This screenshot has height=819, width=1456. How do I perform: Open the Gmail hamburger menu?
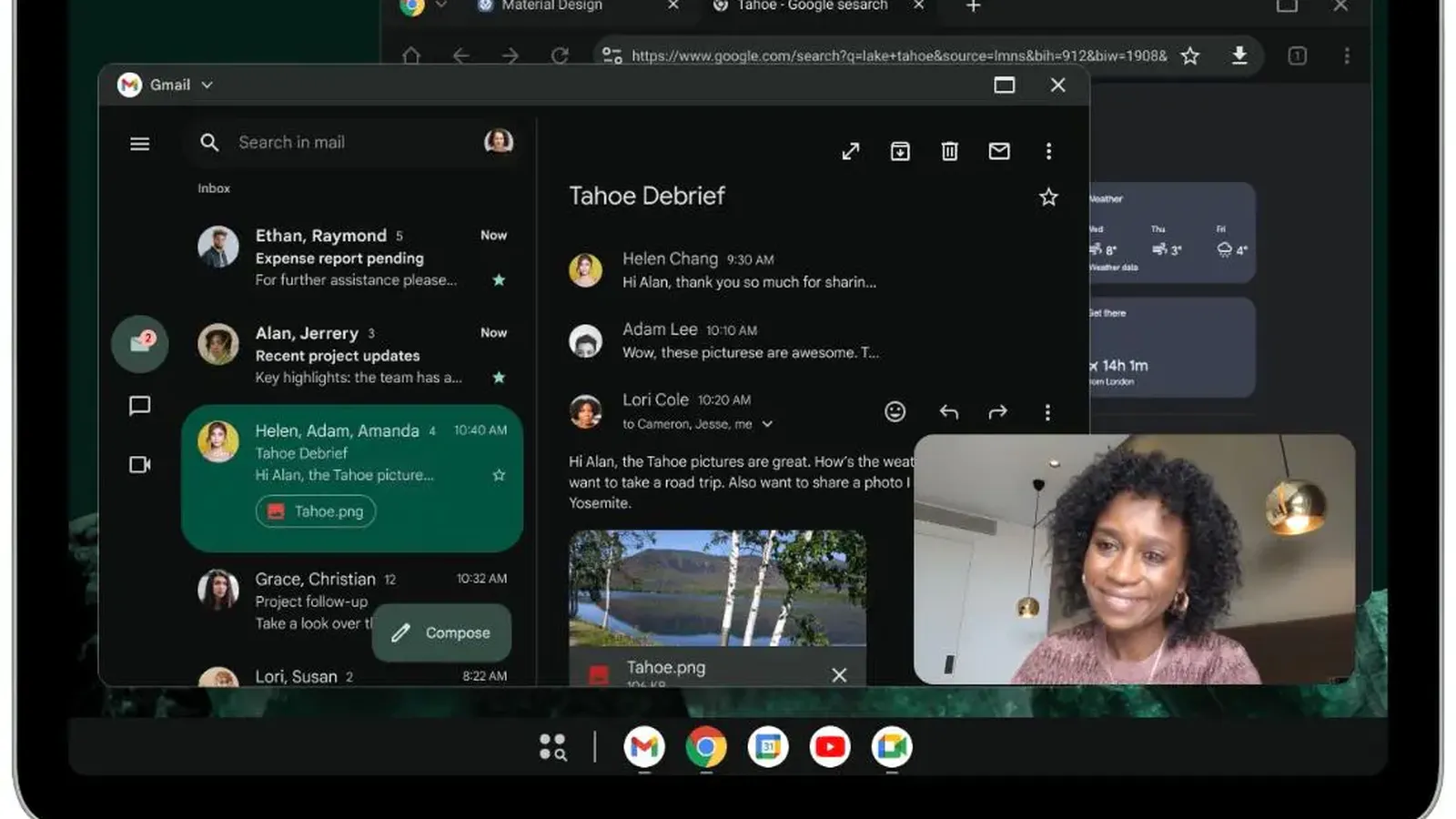(139, 144)
